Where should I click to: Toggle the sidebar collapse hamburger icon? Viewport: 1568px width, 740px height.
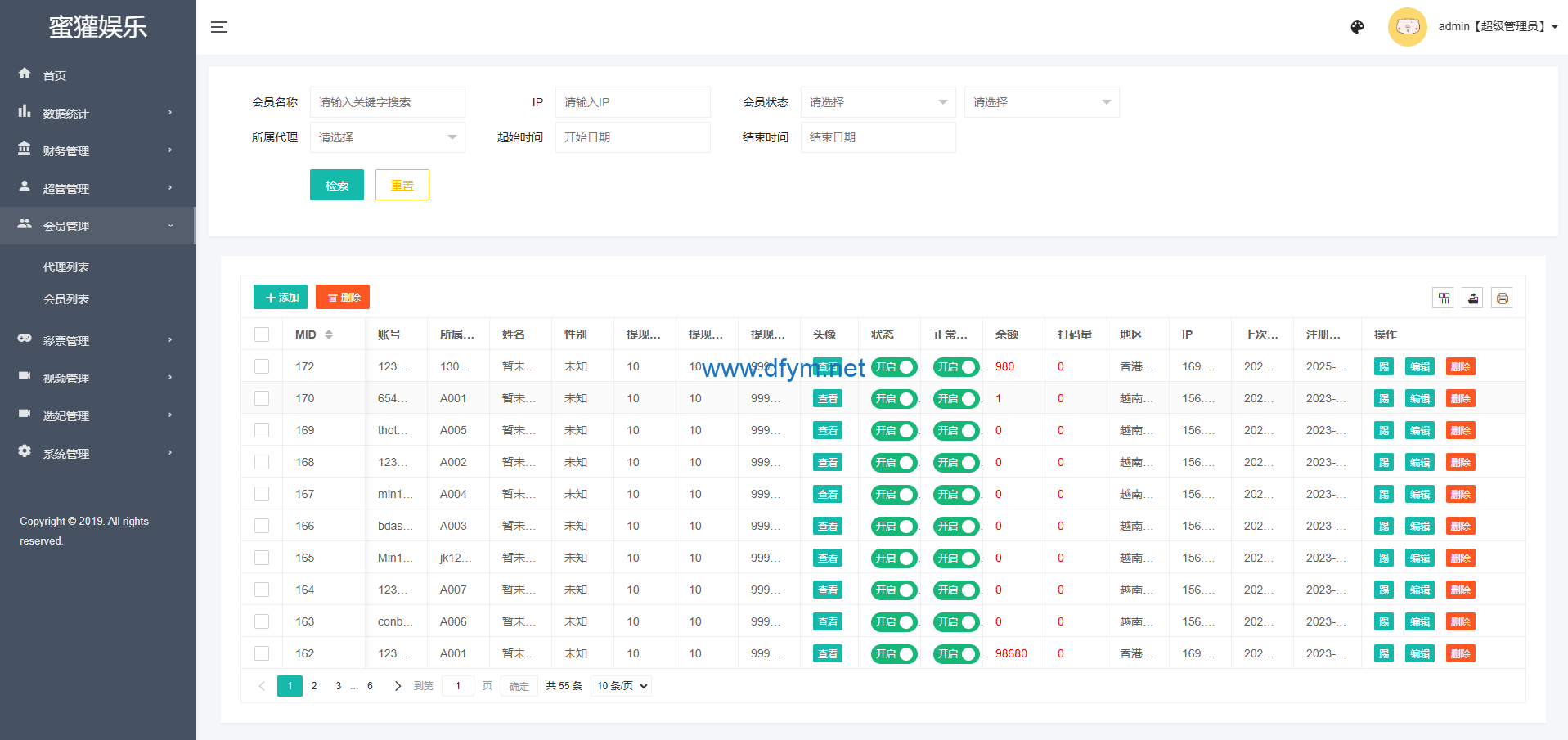[219, 27]
